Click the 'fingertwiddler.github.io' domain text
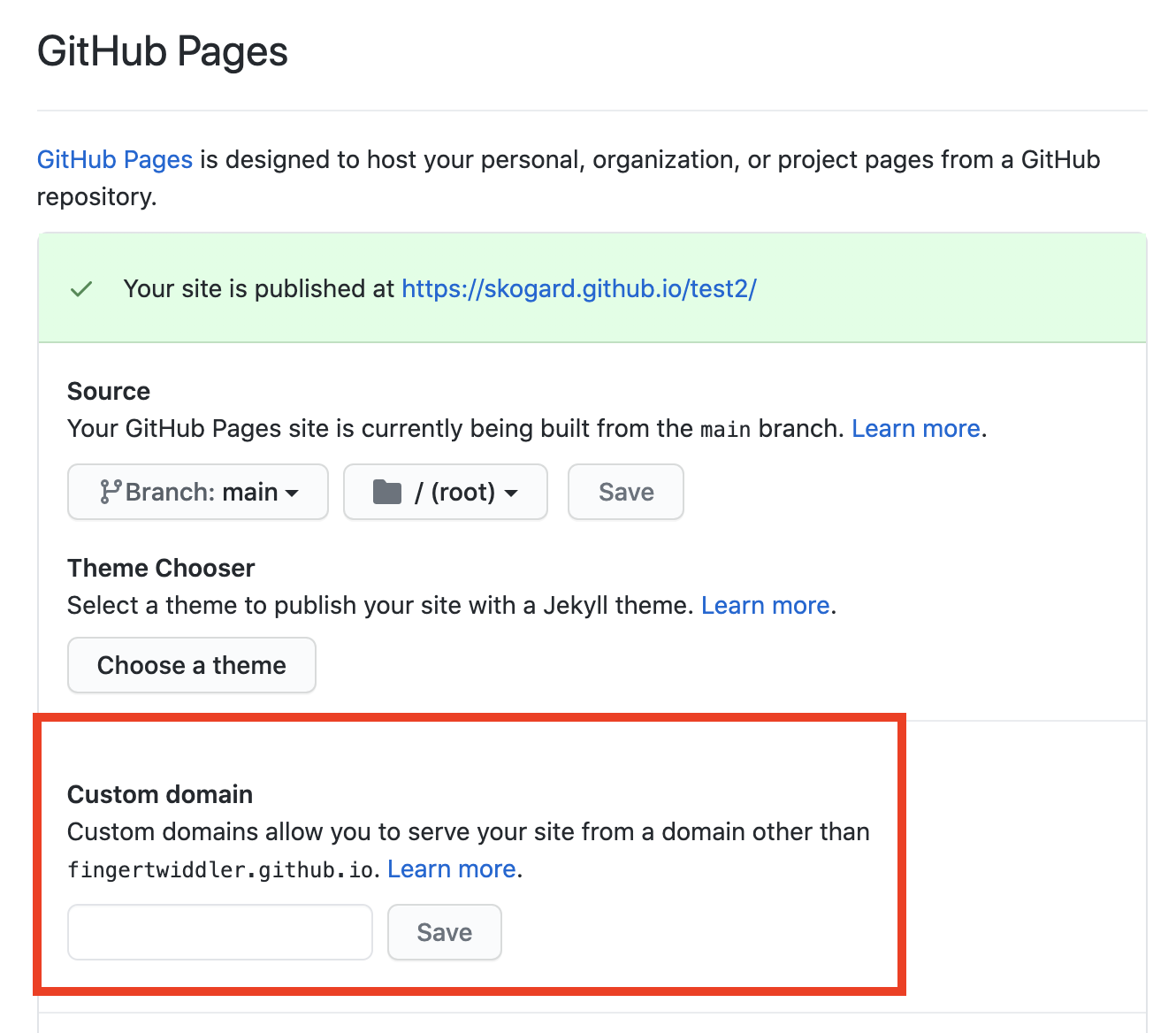Image resolution: width=1176 pixels, height=1033 pixels. point(222,870)
